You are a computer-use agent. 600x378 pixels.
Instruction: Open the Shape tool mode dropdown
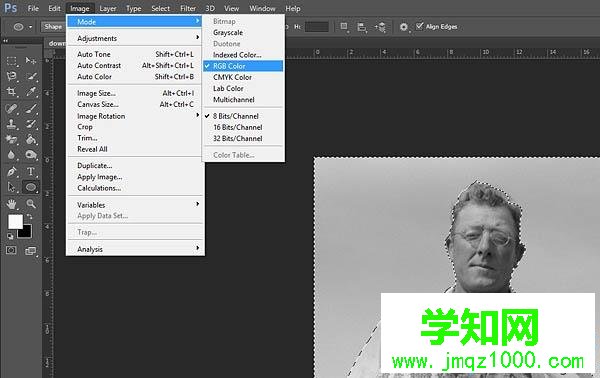pos(53,26)
